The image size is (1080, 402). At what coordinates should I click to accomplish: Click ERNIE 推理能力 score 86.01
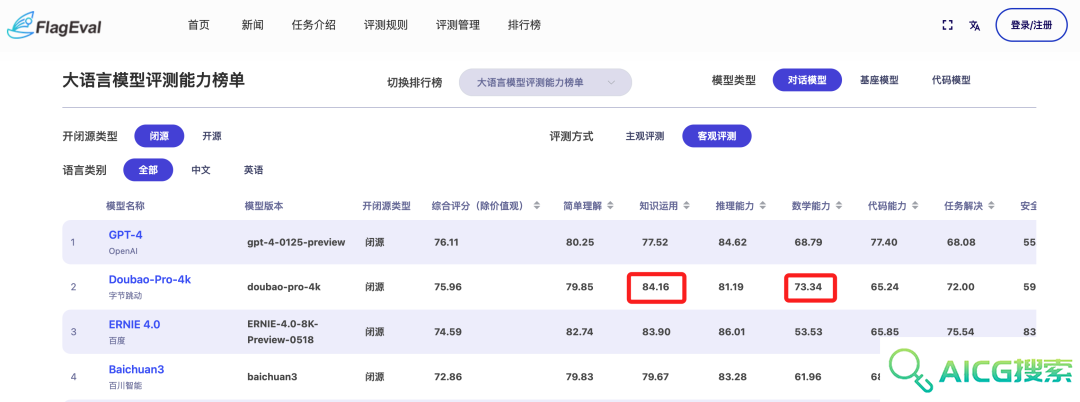point(731,332)
